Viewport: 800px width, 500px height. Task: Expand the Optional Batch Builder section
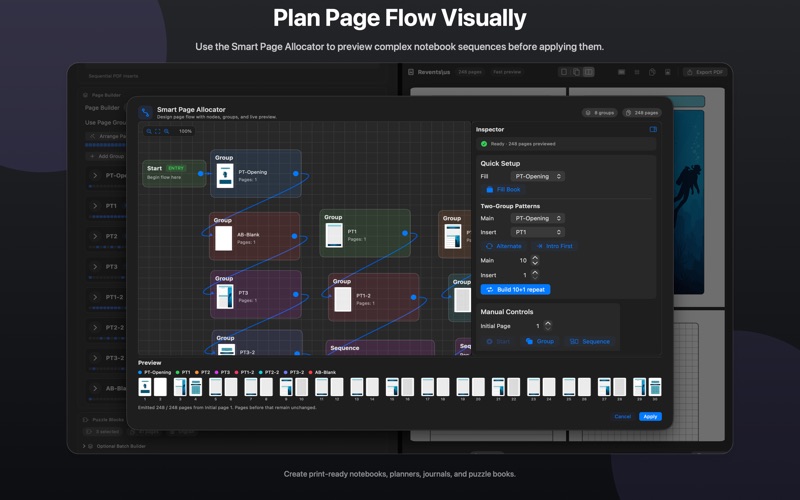[84, 446]
